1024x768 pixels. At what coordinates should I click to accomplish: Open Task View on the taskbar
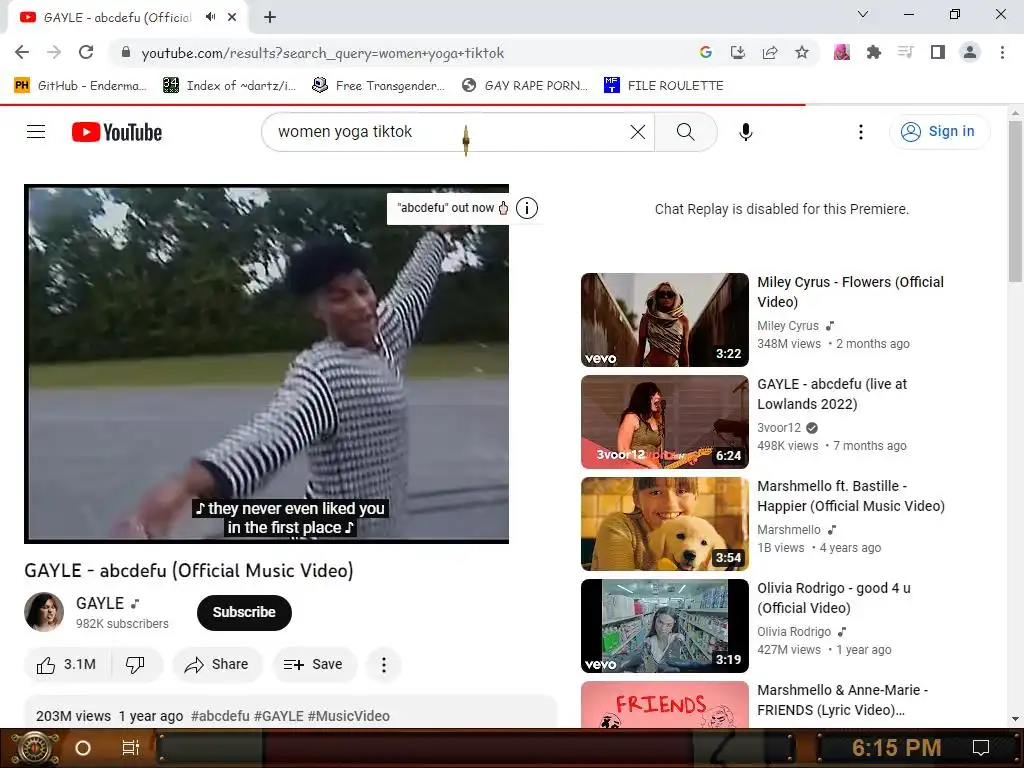click(131, 748)
